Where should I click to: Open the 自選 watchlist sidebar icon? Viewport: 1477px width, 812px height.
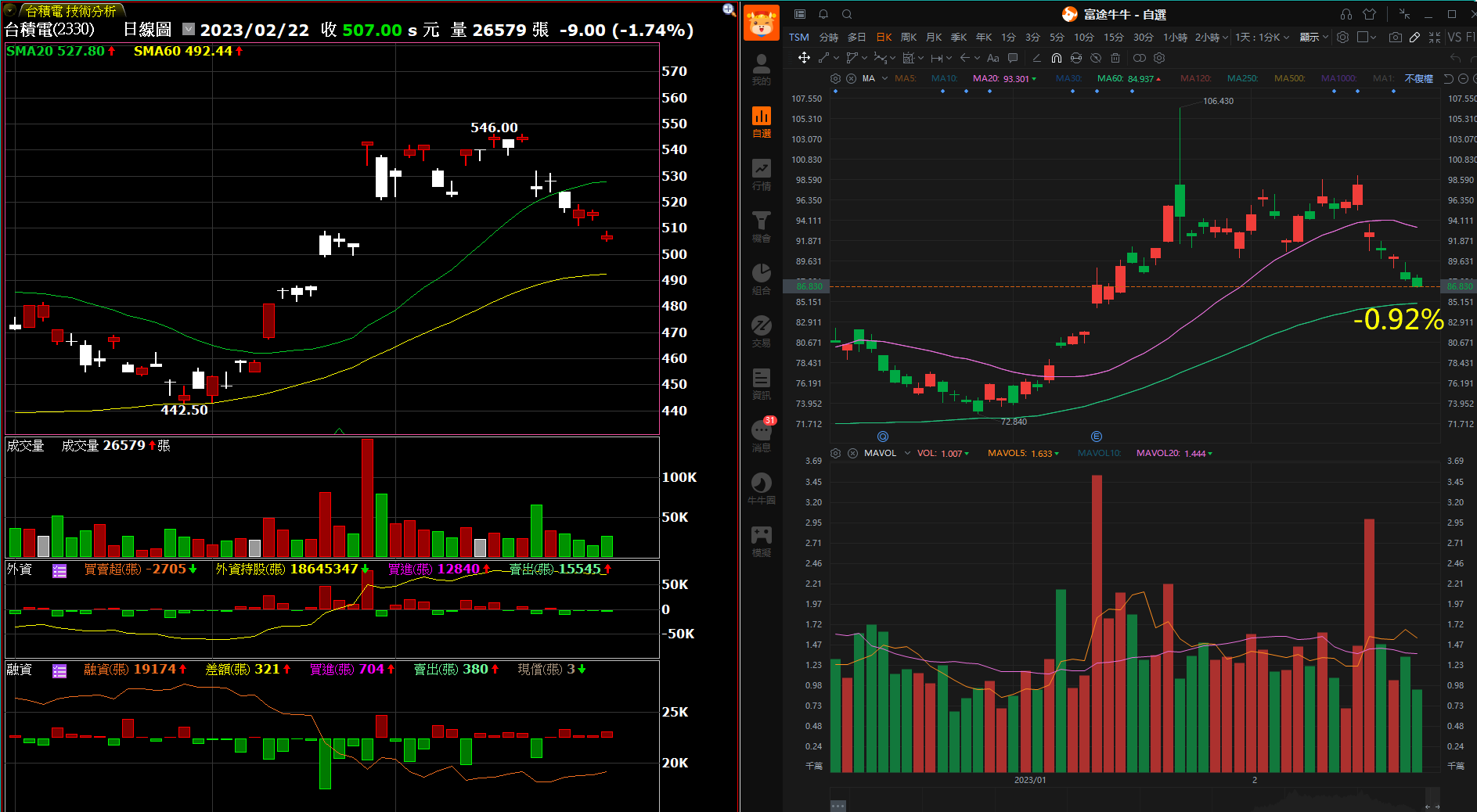762,121
